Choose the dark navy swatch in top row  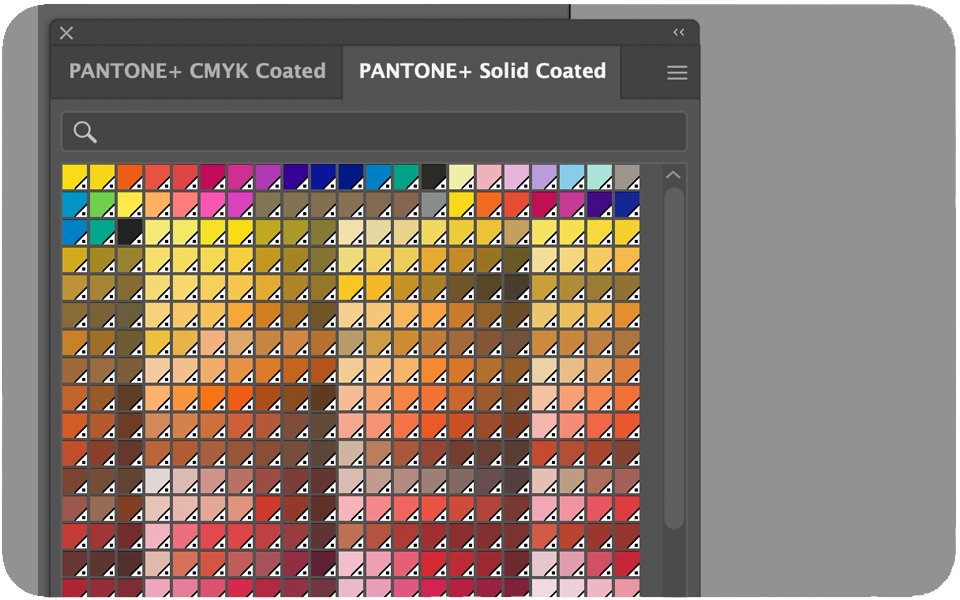351,177
